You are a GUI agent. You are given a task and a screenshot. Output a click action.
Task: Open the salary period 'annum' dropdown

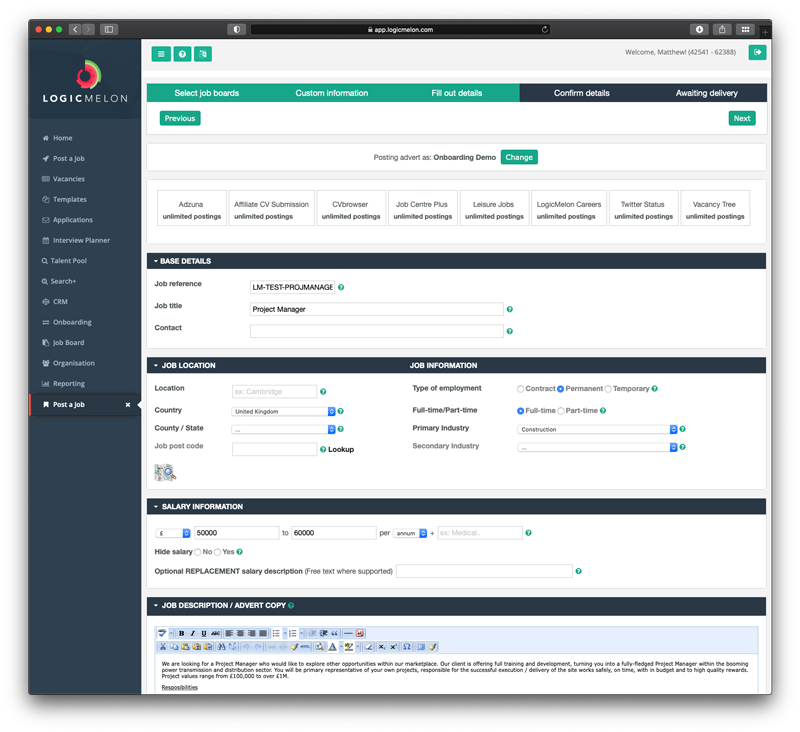[410, 533]
